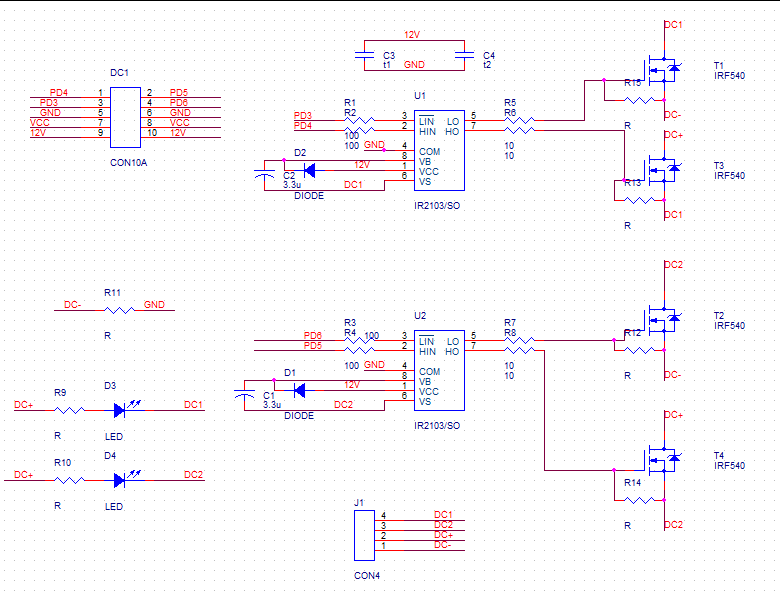Click the PD6 net label left of U2
The height and width of the screenshot is (598, 780).
tap(313, 335)
